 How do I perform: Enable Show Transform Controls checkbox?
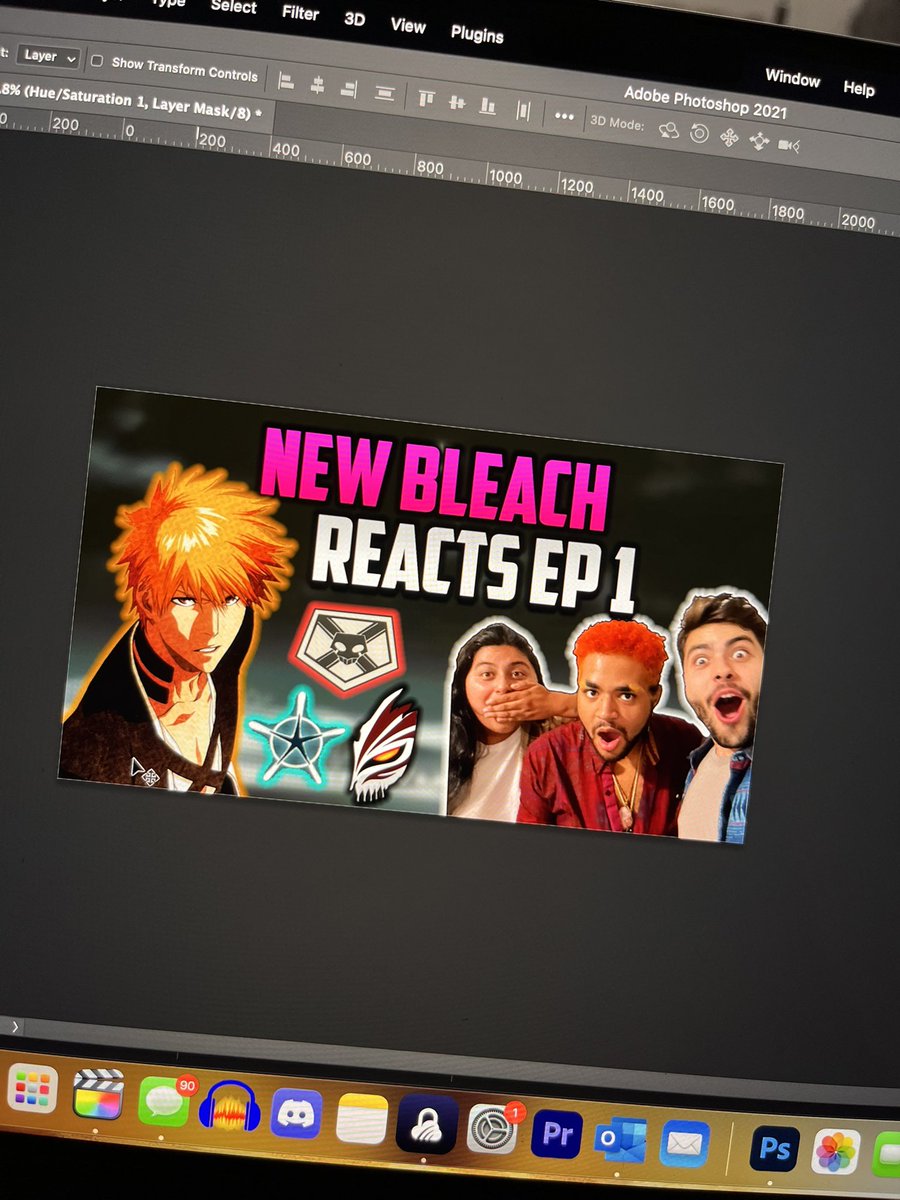[x=97, y=61]
